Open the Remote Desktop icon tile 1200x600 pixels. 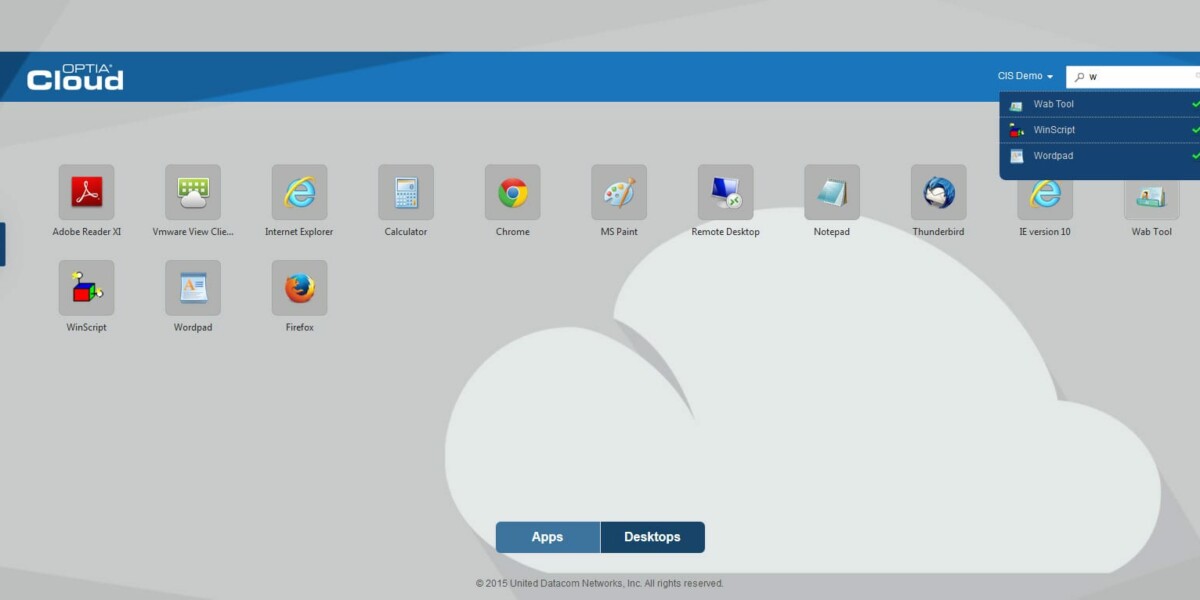726,192
